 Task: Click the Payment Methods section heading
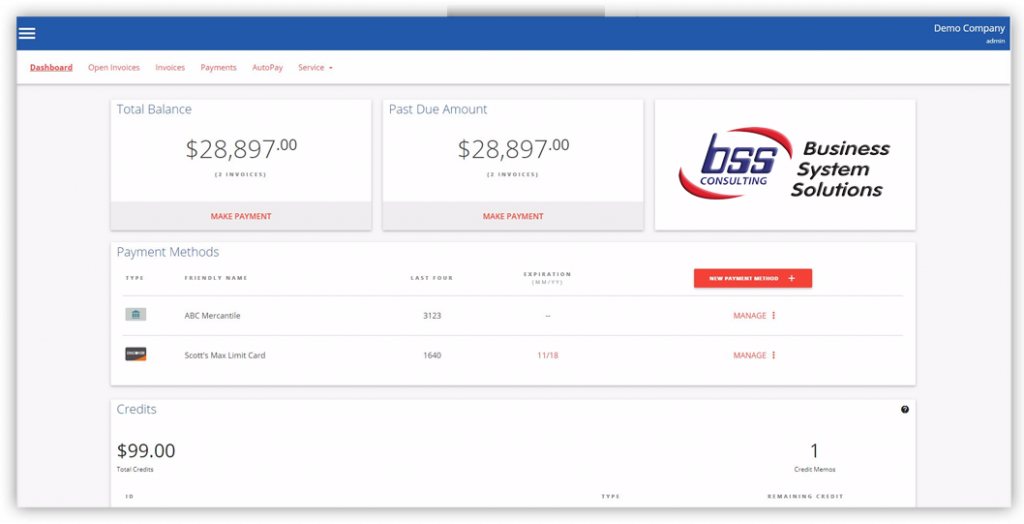168,252
